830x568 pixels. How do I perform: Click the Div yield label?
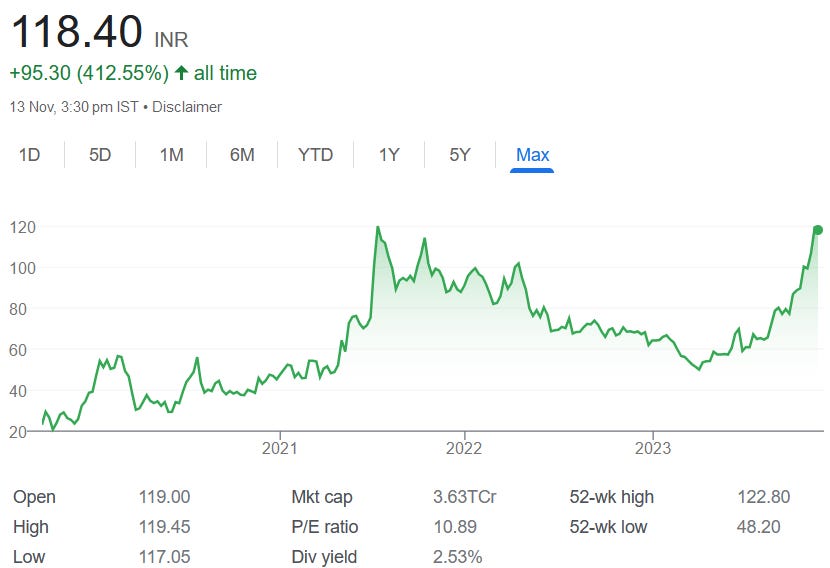[x=324, y=557]
